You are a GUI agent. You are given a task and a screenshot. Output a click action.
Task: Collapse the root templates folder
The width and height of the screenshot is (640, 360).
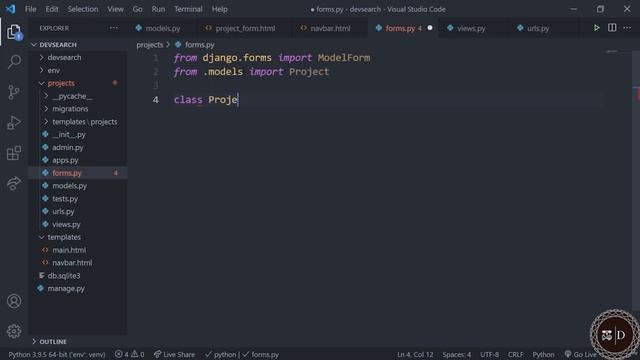click(x=78, y=237)
